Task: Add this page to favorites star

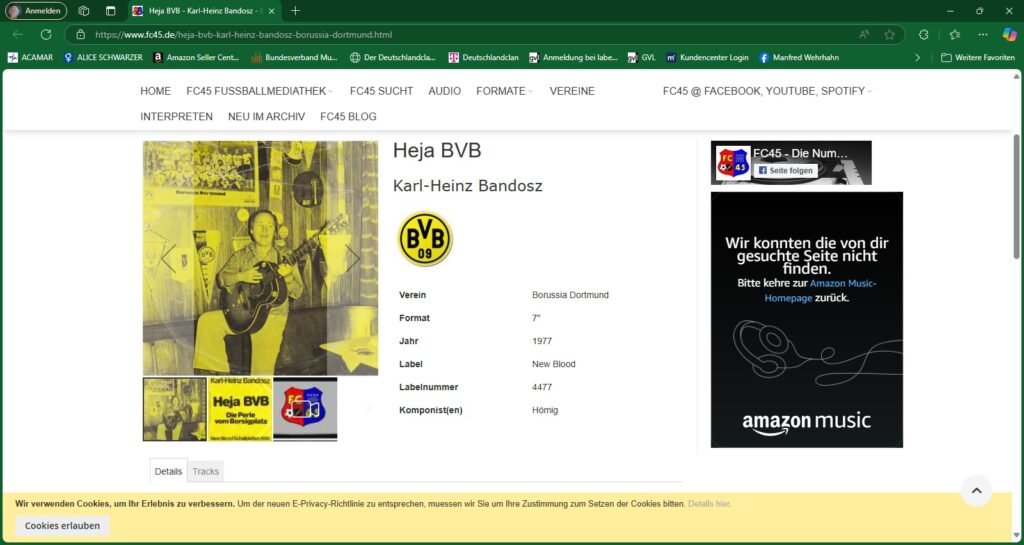Action: click(889, 35)
